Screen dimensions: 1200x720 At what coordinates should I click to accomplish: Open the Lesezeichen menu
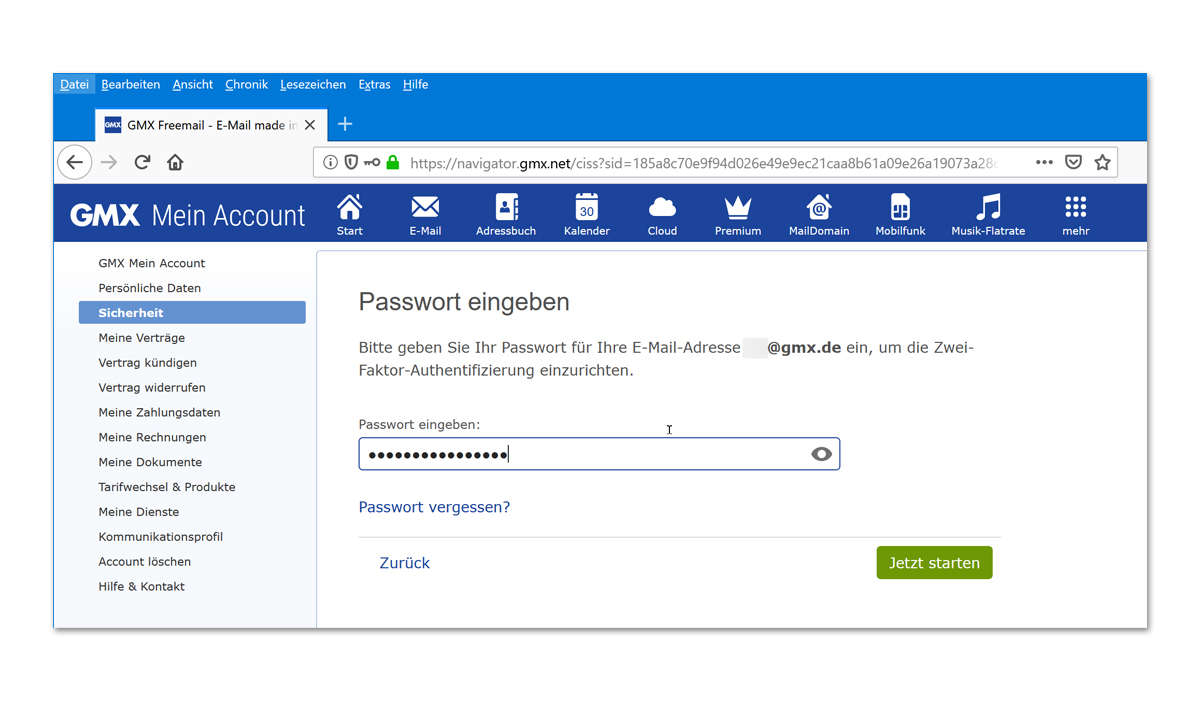tap(313, 84)
